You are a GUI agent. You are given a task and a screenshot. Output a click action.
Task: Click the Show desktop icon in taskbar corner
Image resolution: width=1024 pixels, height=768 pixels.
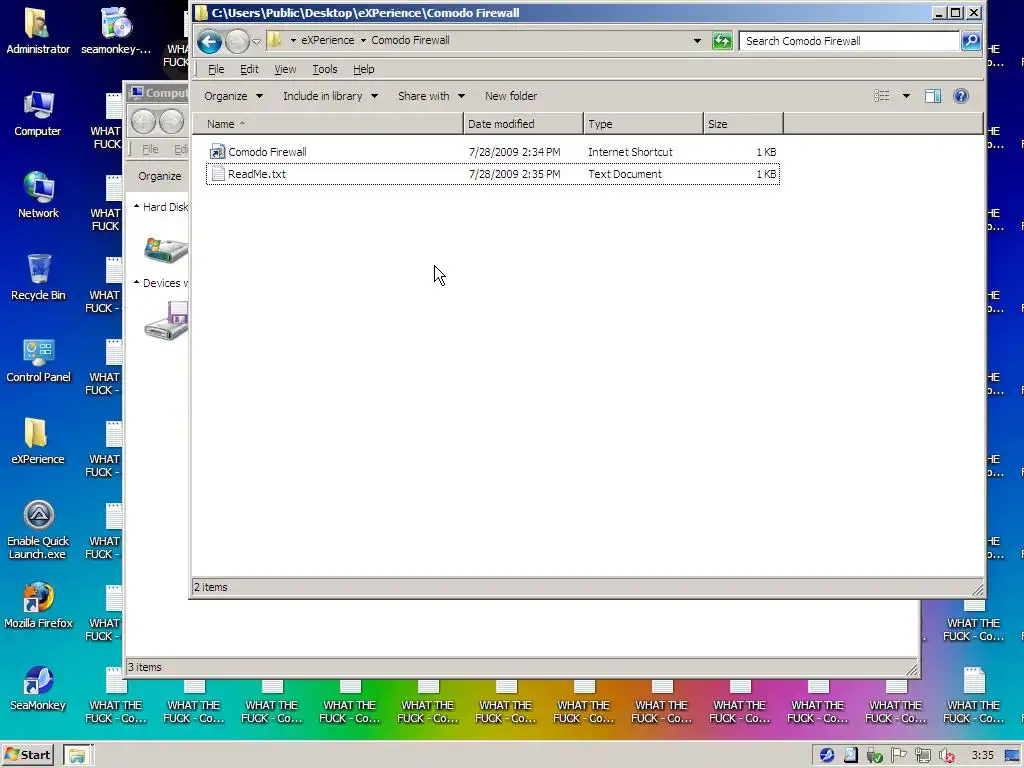(1012, 756)
